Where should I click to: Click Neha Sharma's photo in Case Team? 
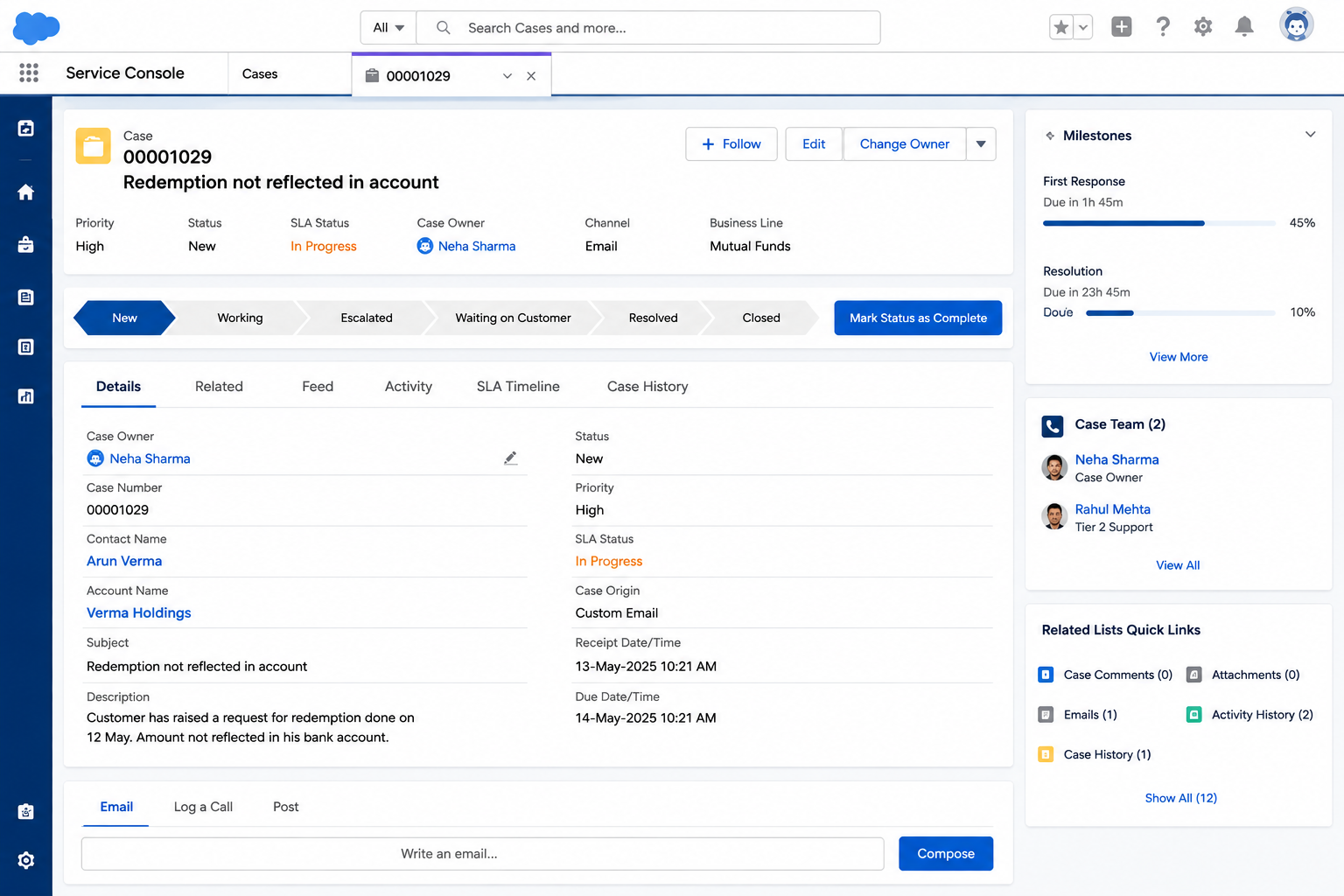coord(1054,467)
